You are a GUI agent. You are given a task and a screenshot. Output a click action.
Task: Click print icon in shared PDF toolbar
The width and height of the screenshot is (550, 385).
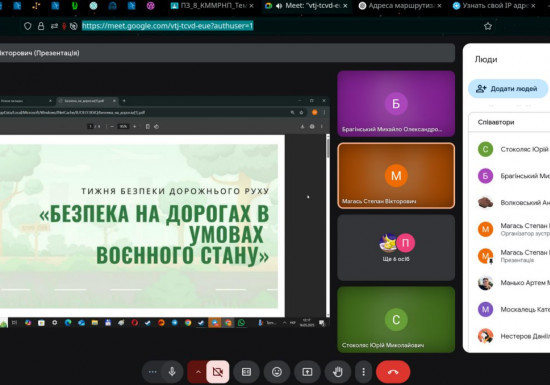pos(312,127)
